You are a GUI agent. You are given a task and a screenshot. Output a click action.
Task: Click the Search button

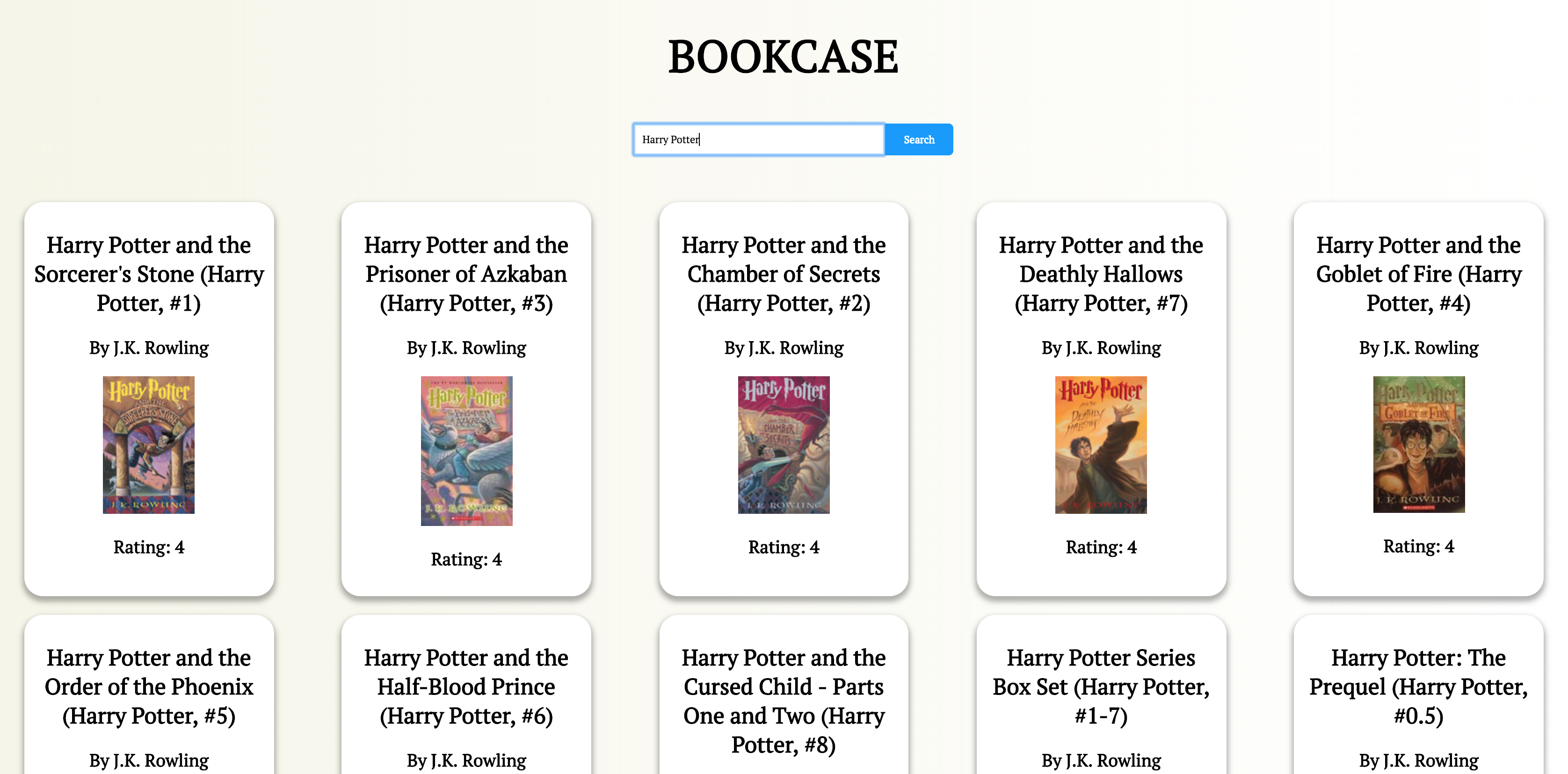(918, 139)
